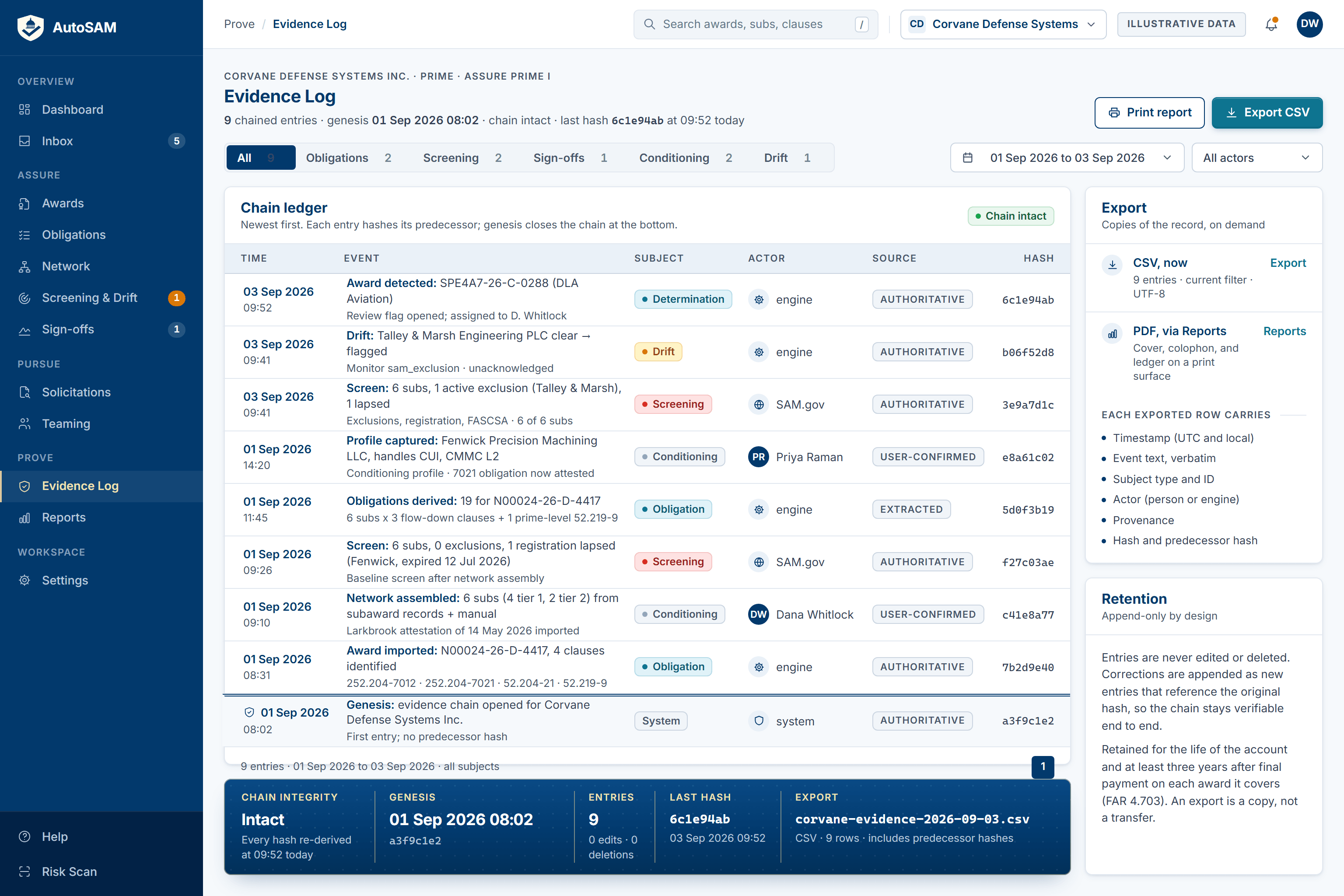The height and width of the screenshot is (896, 1344).
Task: Open Obligations in the sidebar
Action: click(x=101, y=234)
